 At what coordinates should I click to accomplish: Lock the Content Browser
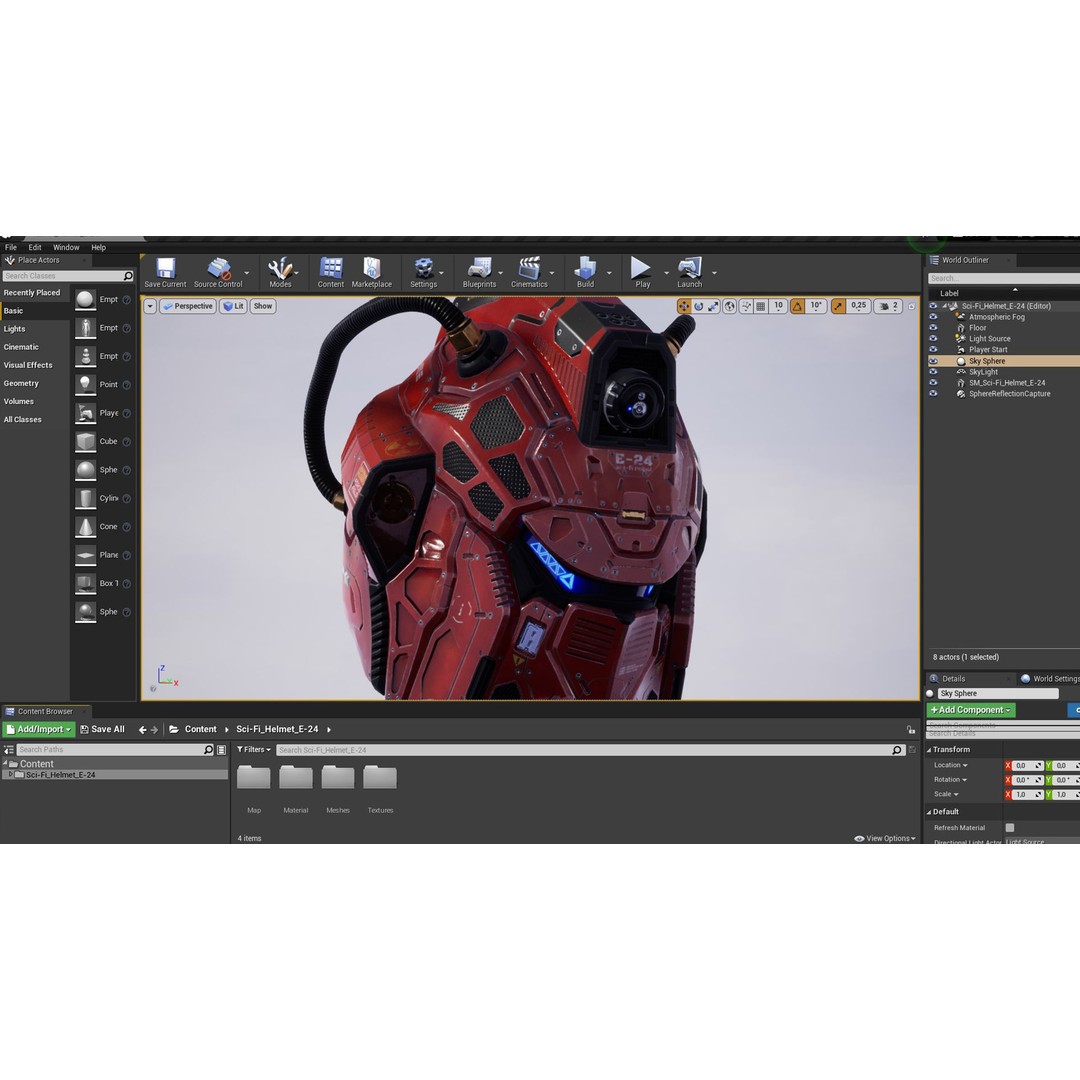pos(911,729)
